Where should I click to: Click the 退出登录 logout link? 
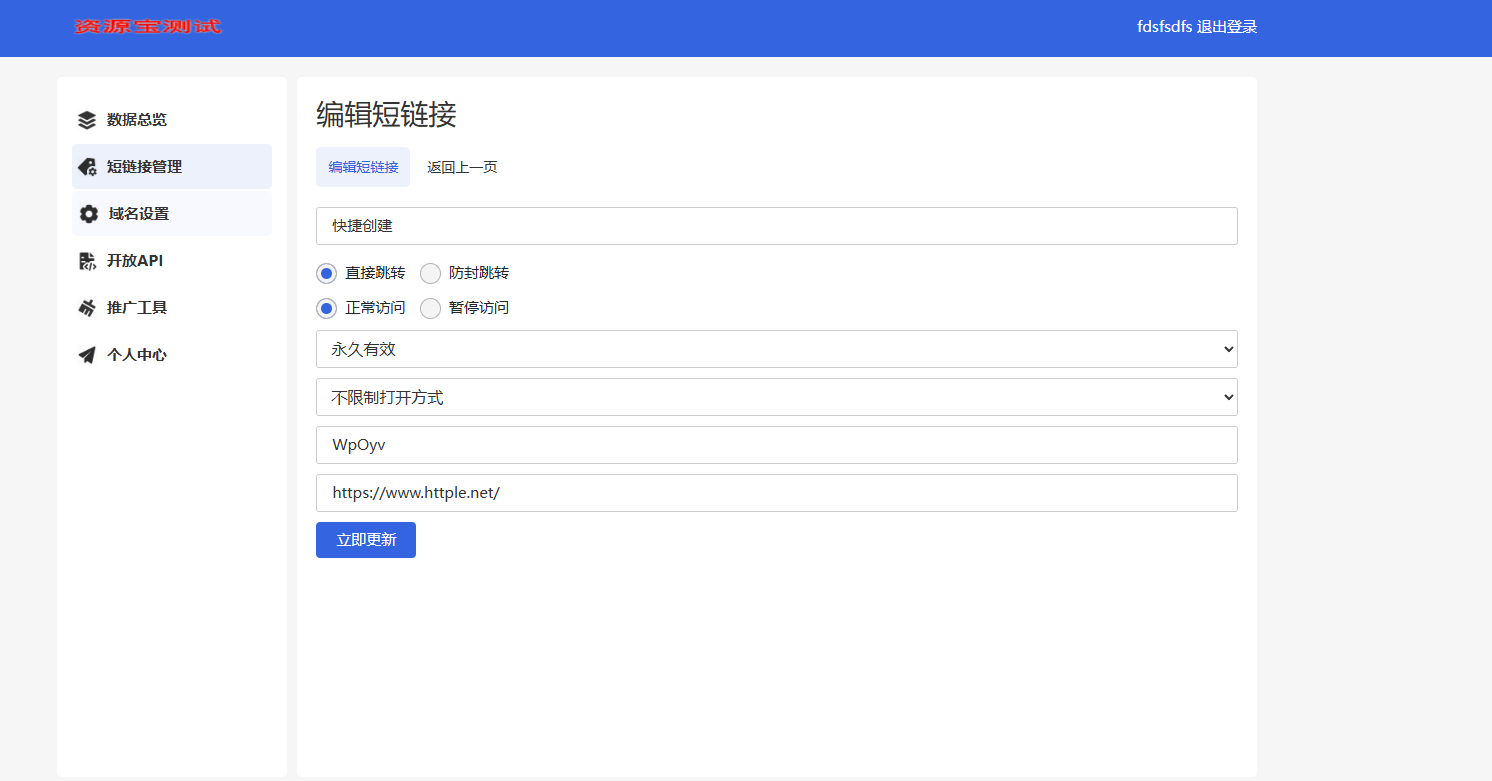point(1227,27)
